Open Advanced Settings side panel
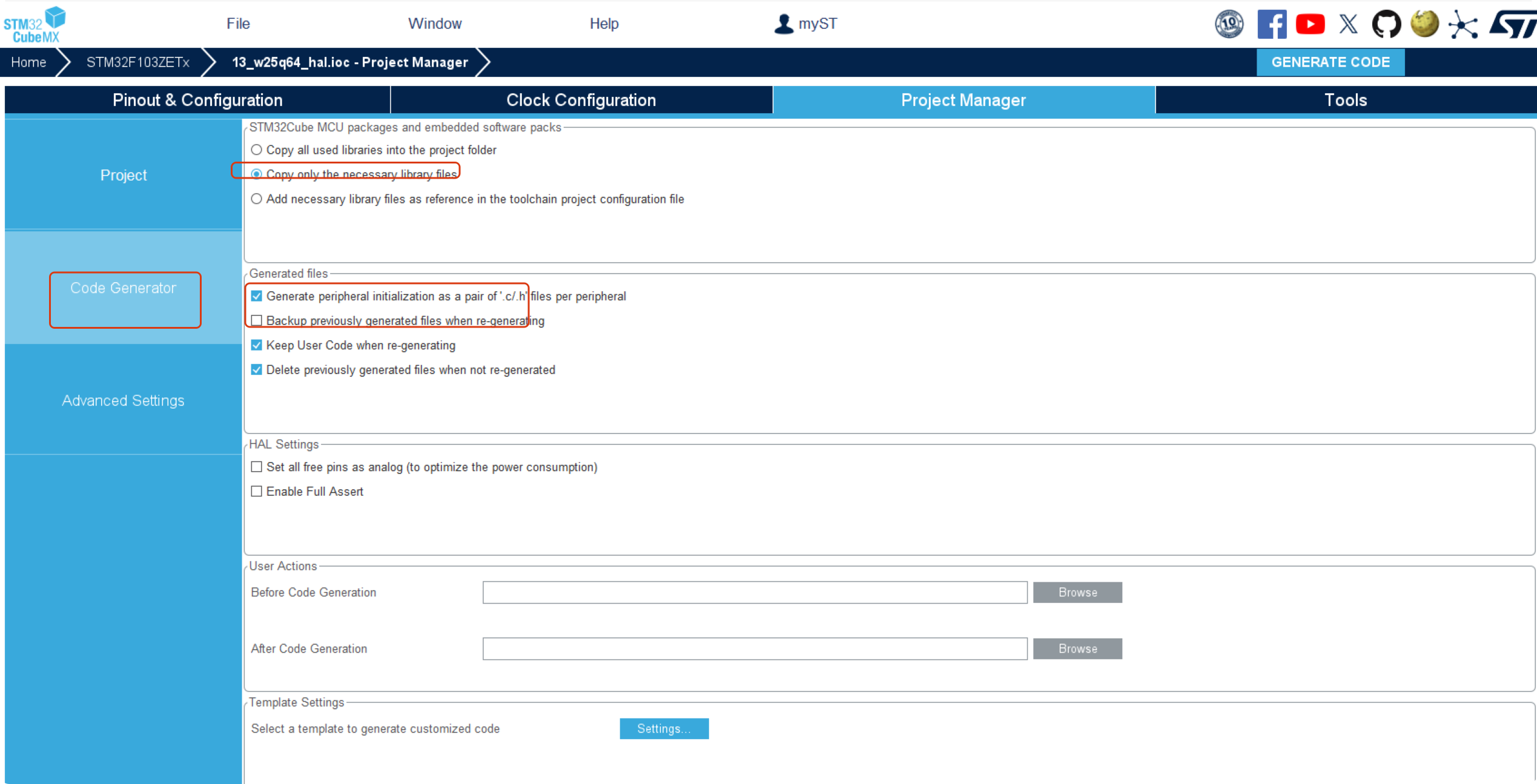This screenshot has height=784, width=1537. pyautogui.click(x=123, y=401)
